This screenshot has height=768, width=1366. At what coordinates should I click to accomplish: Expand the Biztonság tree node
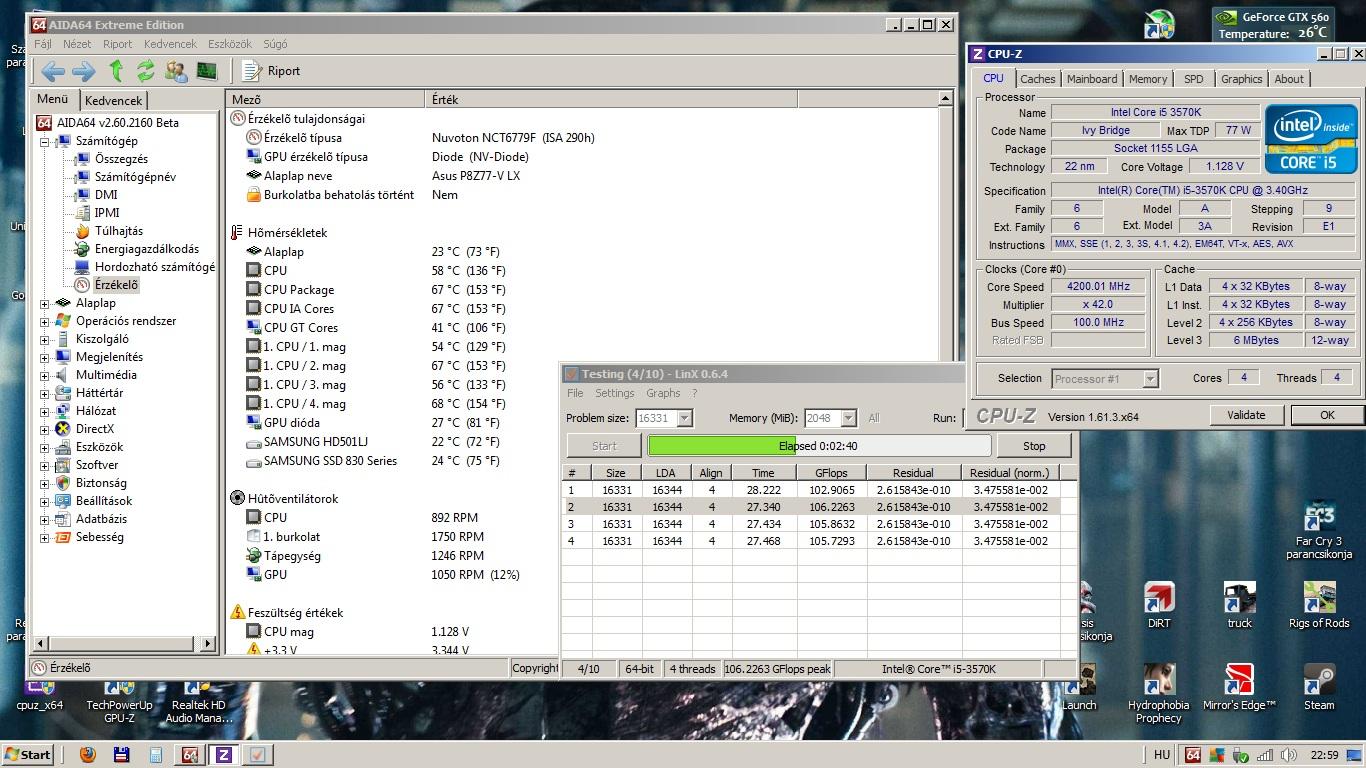[45, 484]
